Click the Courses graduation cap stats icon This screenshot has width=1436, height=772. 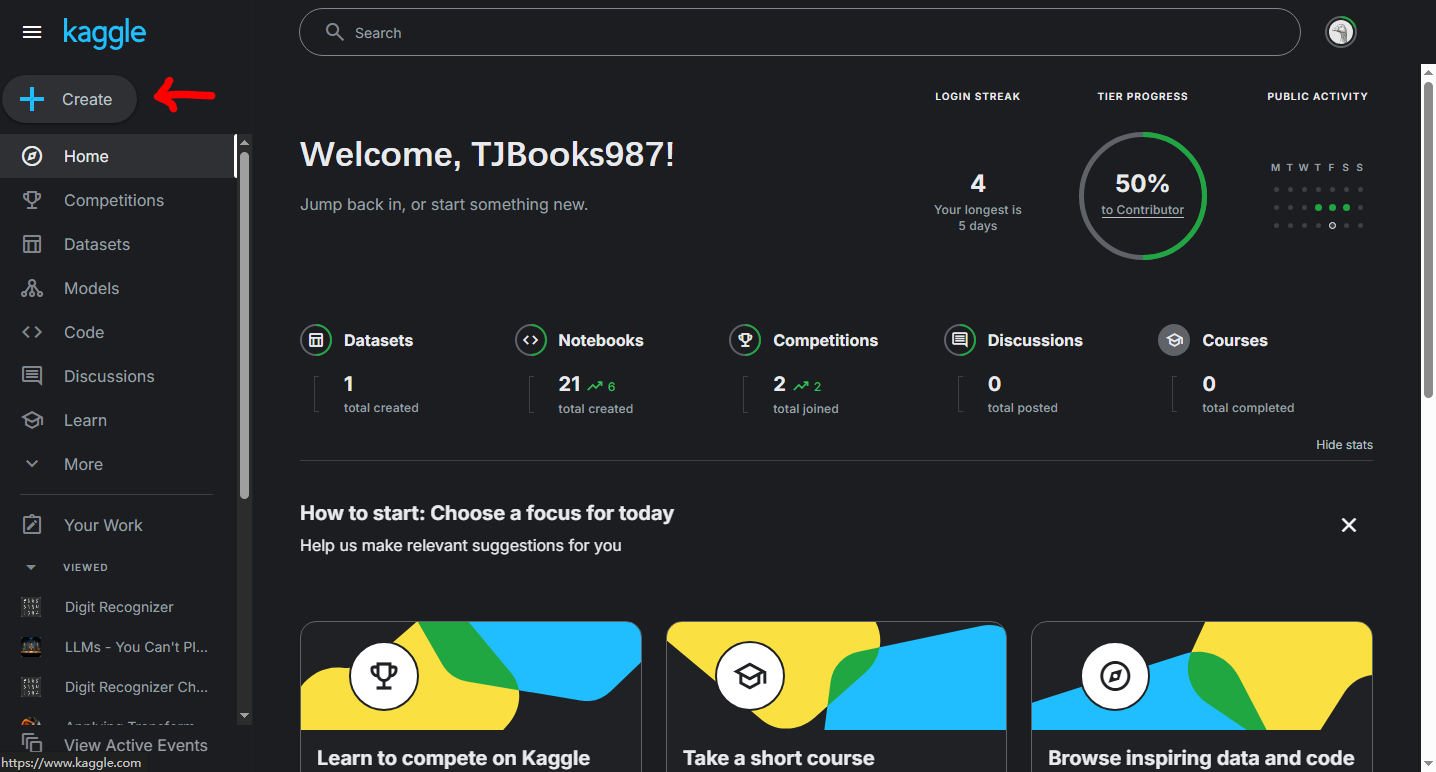(1174, 340)
